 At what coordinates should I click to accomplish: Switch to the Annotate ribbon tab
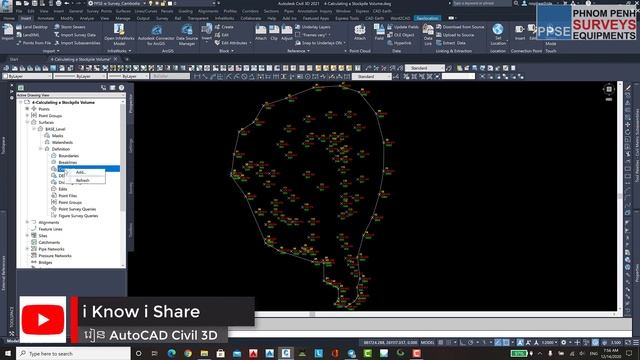tap(45, 18)
